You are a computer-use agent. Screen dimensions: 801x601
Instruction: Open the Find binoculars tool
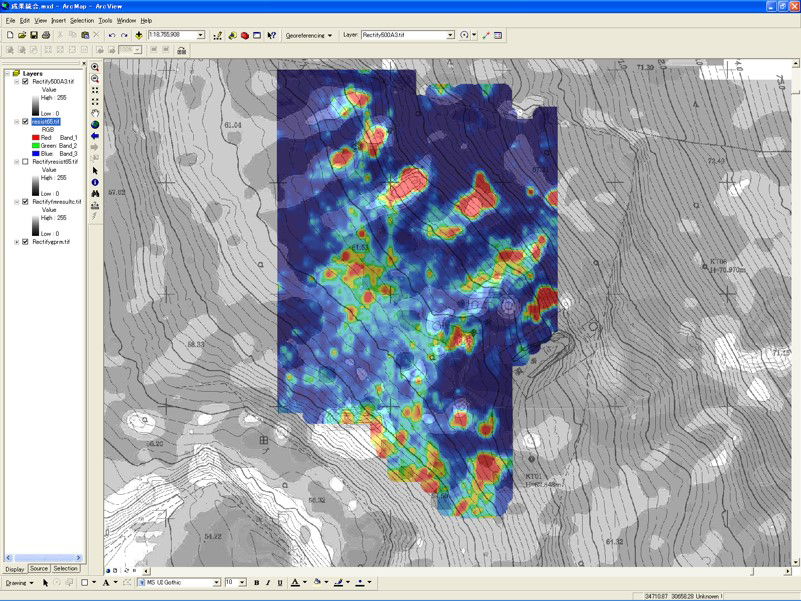pyautogui.click(x=95, y=194)
